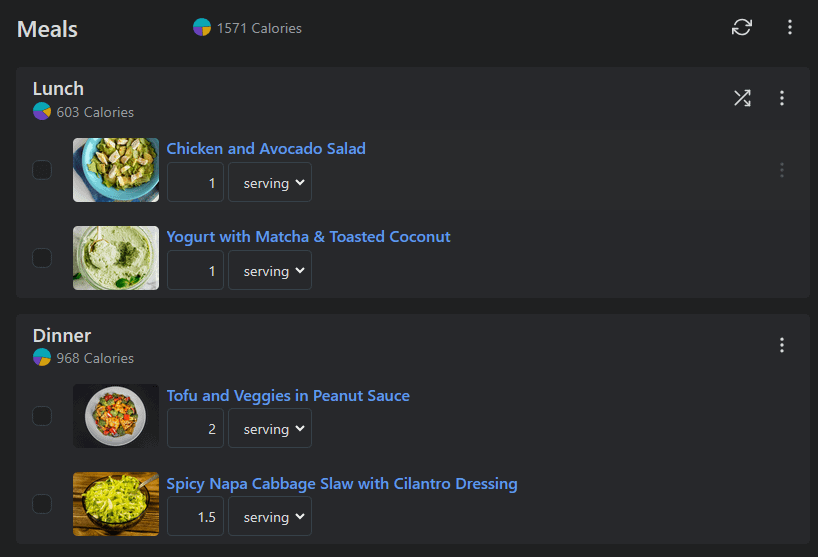
Task: Open the Meals kebab options menu
Action: pyautogui.click(x=790, y=27)
